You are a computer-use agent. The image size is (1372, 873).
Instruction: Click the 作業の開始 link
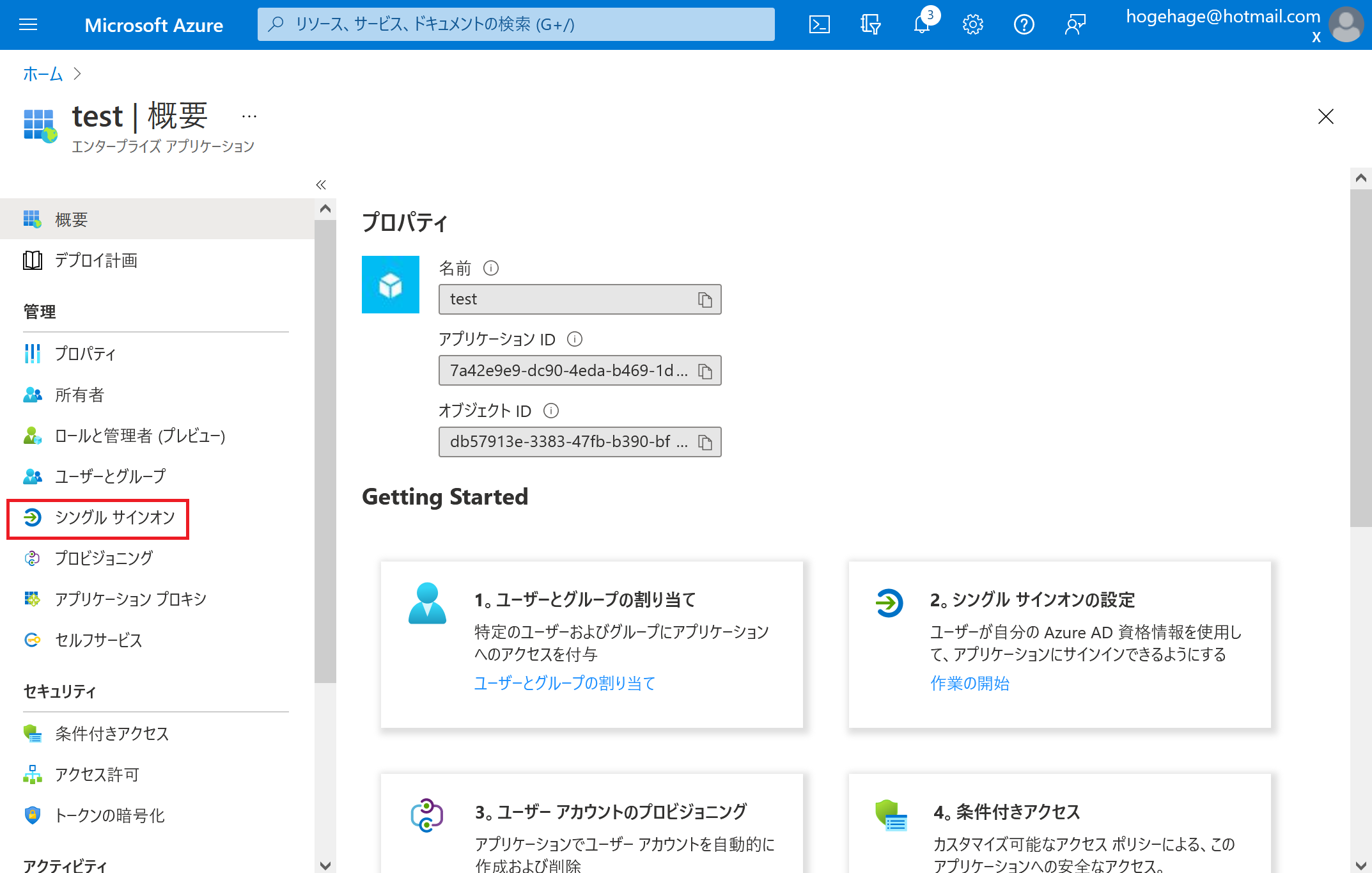pos(969,683)
